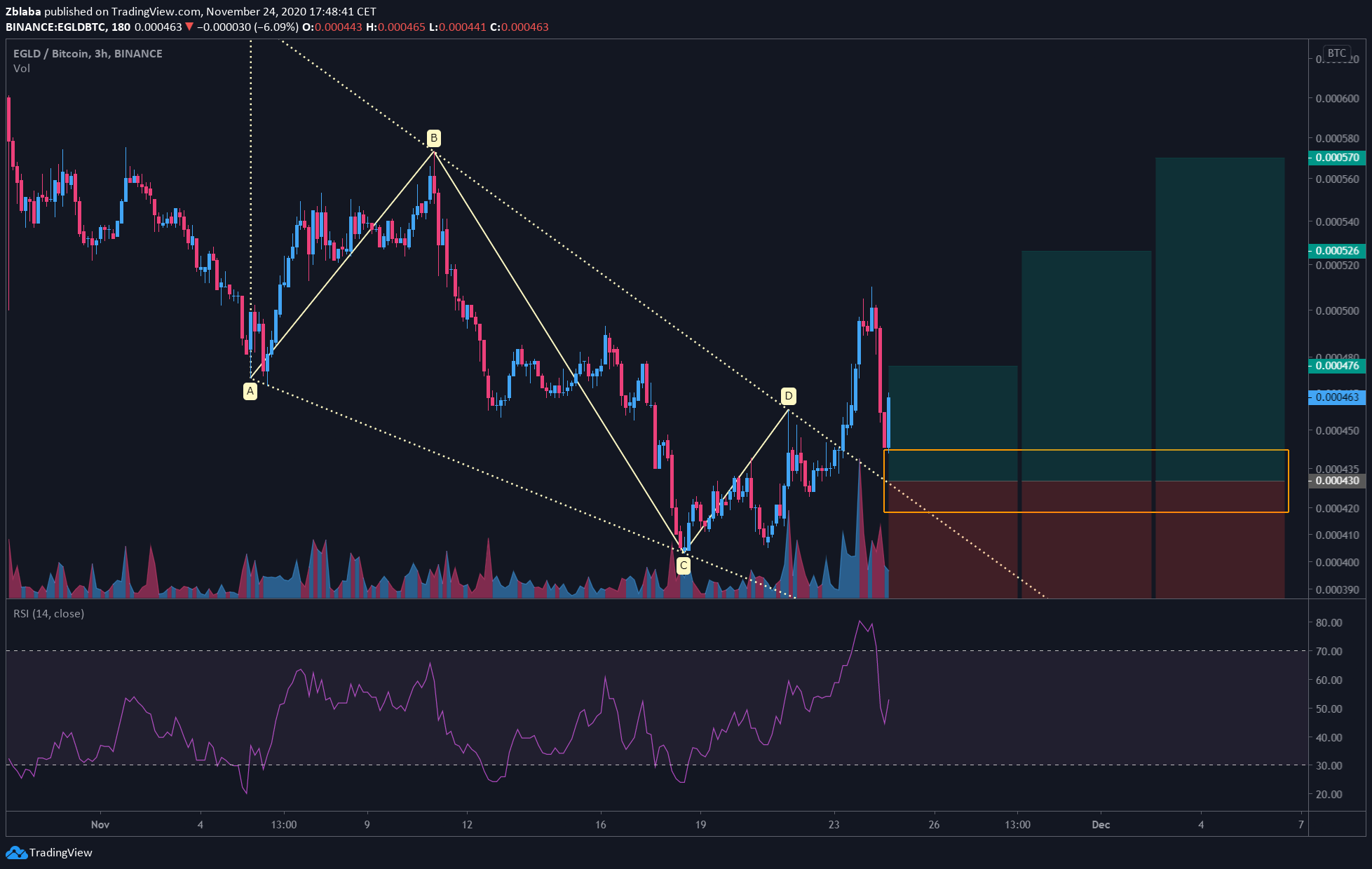Click the red stop-loss zone of first position
Viewport: 1372px width, 869px height.
tap(953, 540)
